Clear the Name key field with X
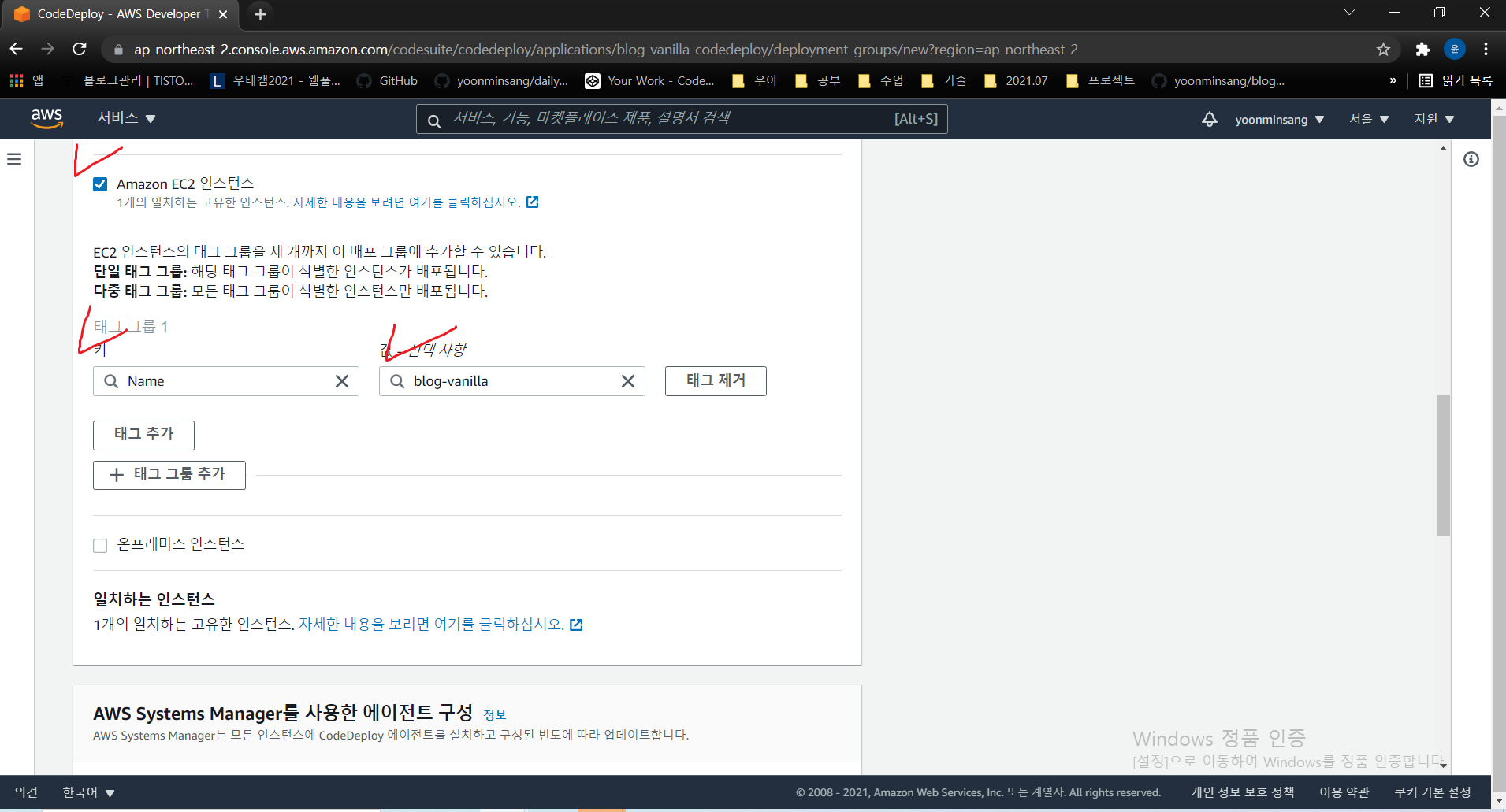This screenshot has height=812, width=1506. click(342, 381)
